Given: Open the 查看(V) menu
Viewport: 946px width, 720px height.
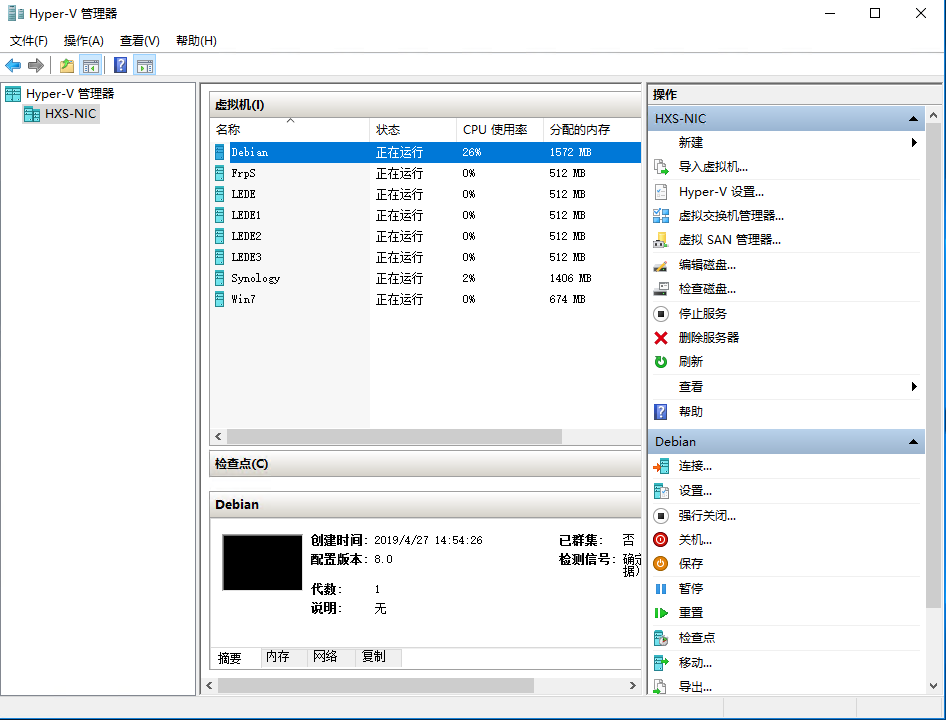Looking at the screenshot, I should click(140, 40).
